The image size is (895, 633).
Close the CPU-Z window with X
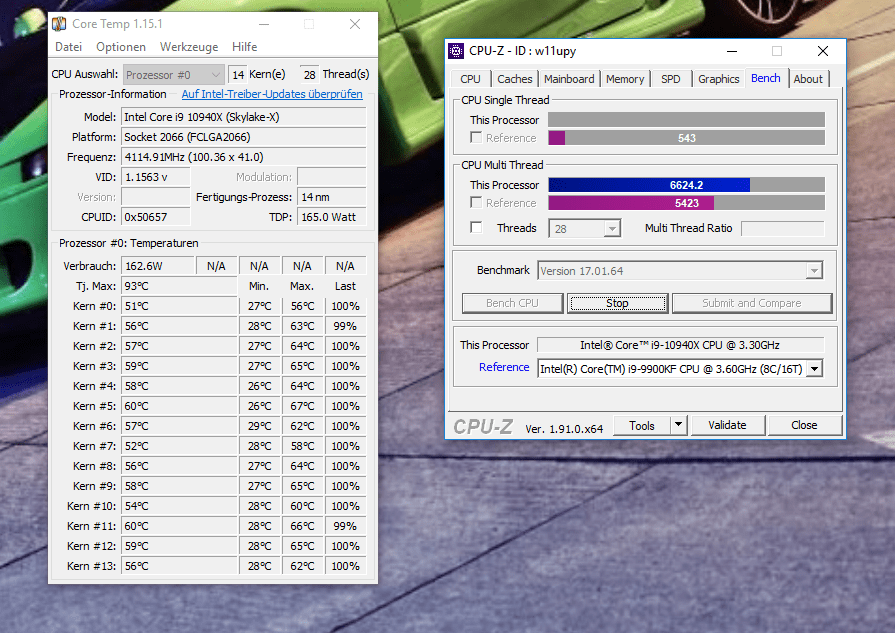823,51
